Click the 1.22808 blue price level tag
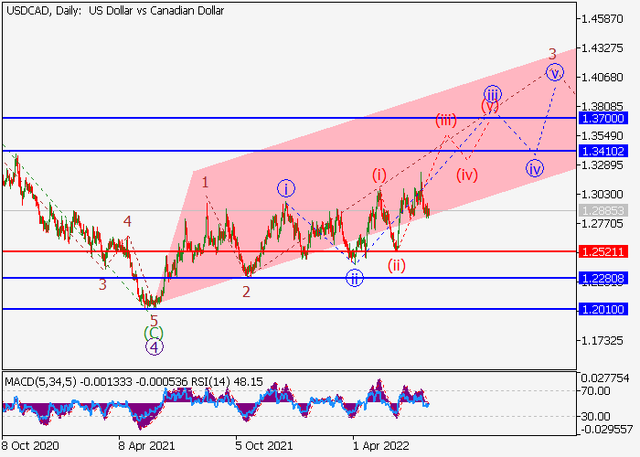The width and height of the screenshot is (640, 457). click(x=603, y=278)
